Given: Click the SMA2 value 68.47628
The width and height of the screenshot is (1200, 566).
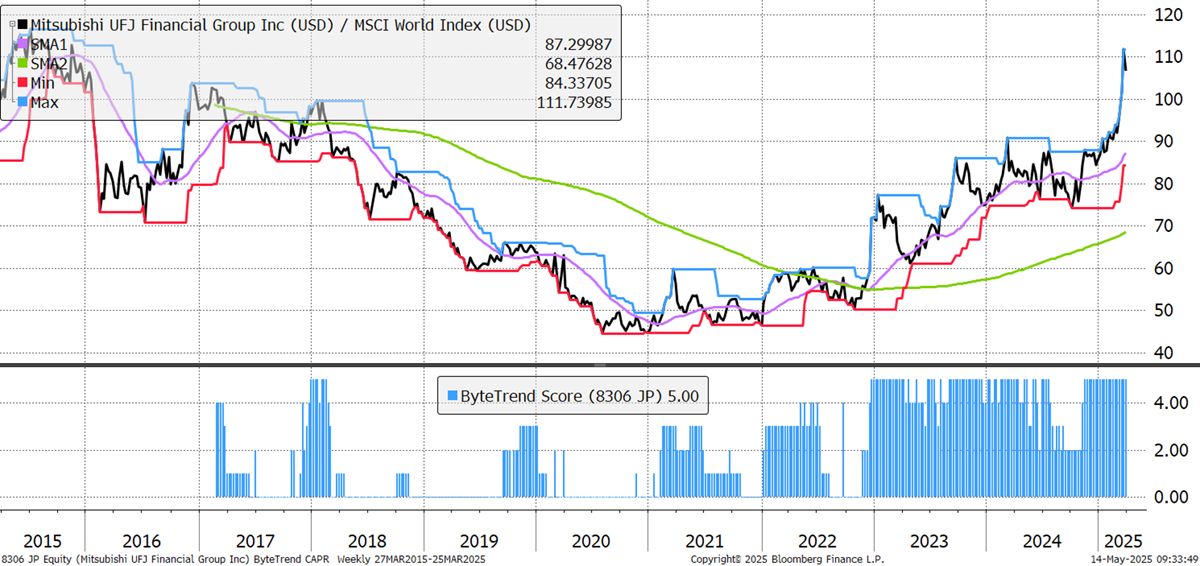Looking at the screenshot, I should [x=578, y=64].
